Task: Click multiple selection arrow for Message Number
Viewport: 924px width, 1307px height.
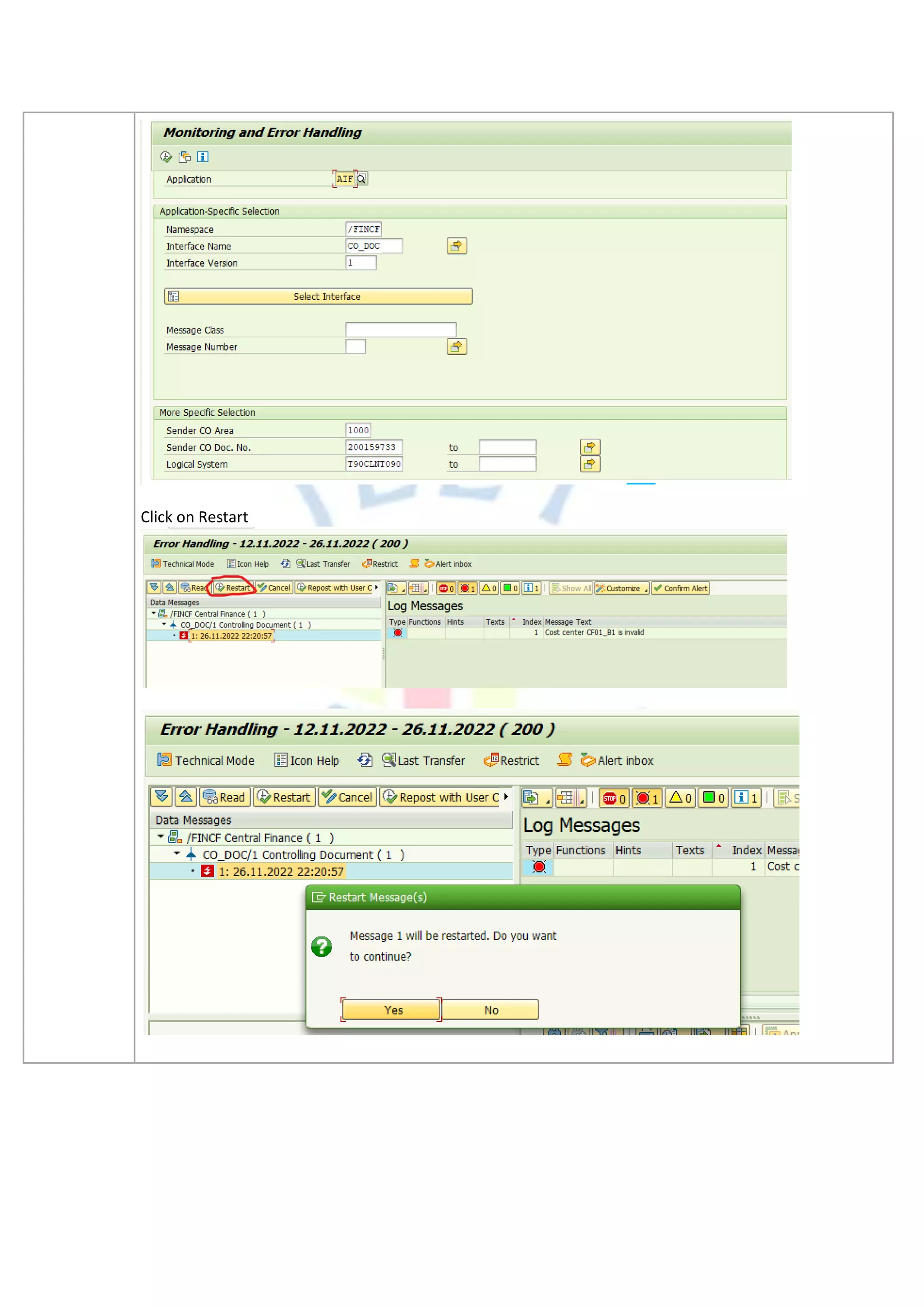Action: [x=456, y=347]
